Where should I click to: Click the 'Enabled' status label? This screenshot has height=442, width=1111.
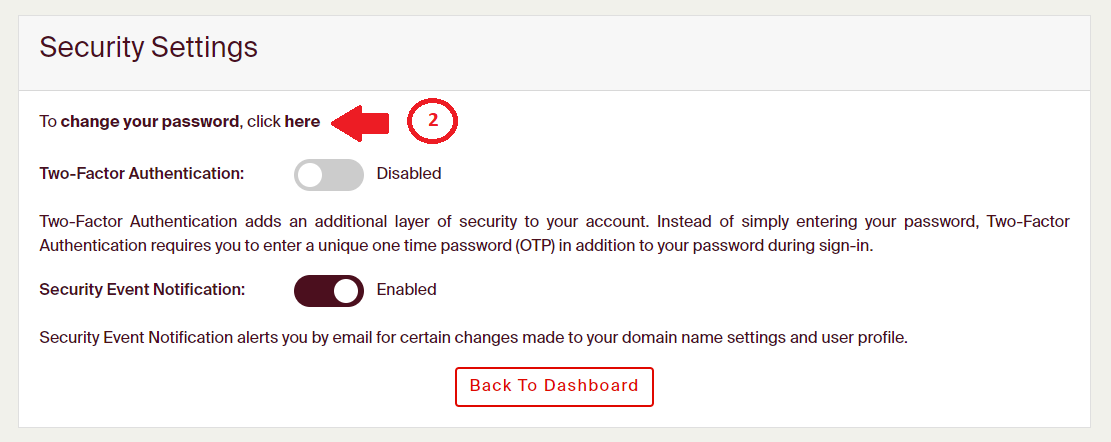pyautogui.click(x=406, y=290)
